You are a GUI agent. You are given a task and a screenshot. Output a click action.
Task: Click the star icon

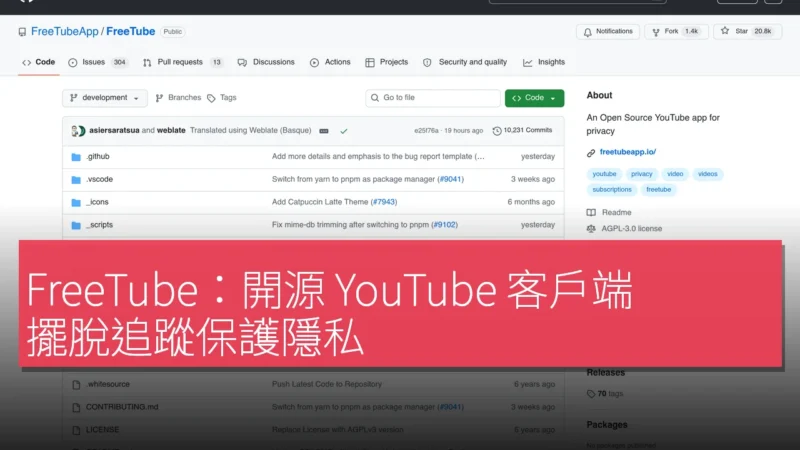pos(725,31)
